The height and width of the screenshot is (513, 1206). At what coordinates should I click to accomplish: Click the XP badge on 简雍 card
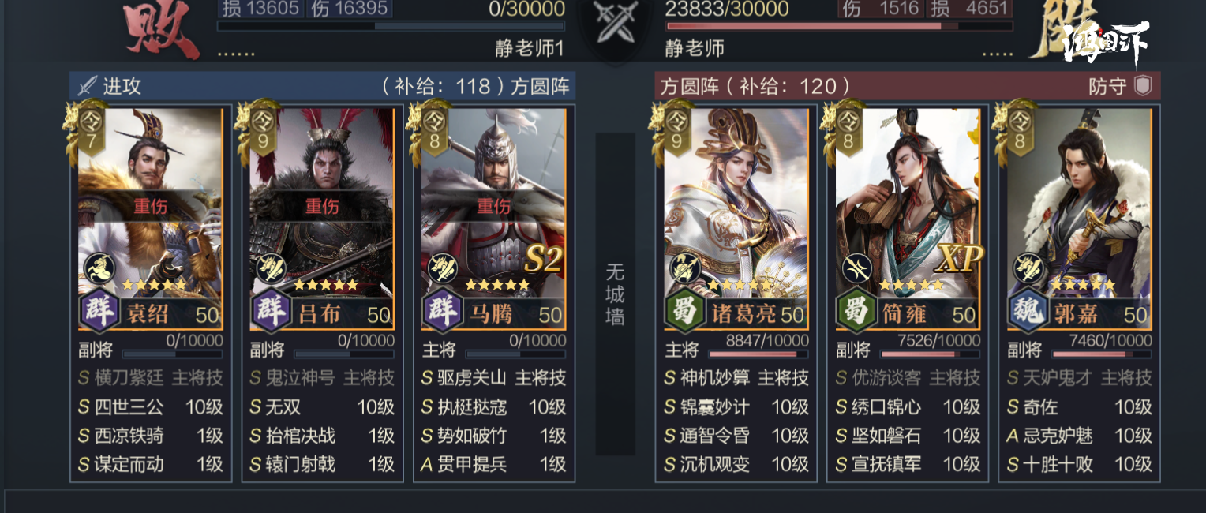(959, 258)
